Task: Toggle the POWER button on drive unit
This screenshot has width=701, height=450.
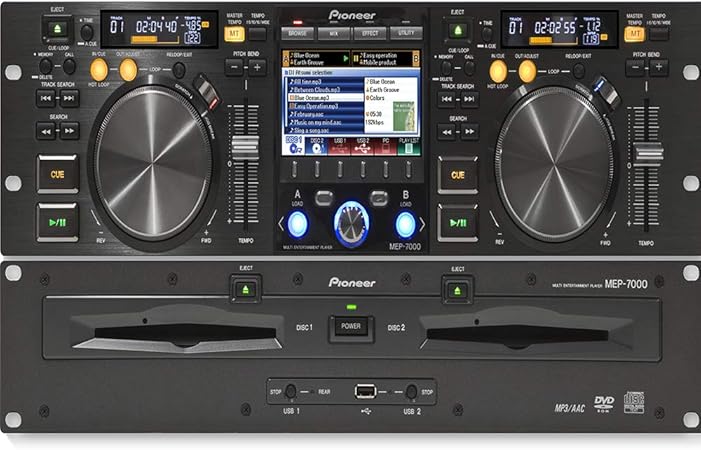Action: tap(351, 327)
